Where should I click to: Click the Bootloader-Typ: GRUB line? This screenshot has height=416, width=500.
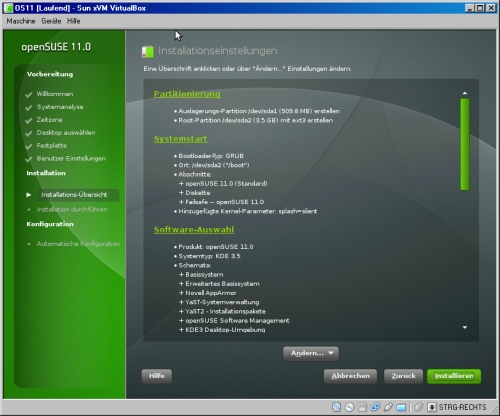tap(211, 156)
